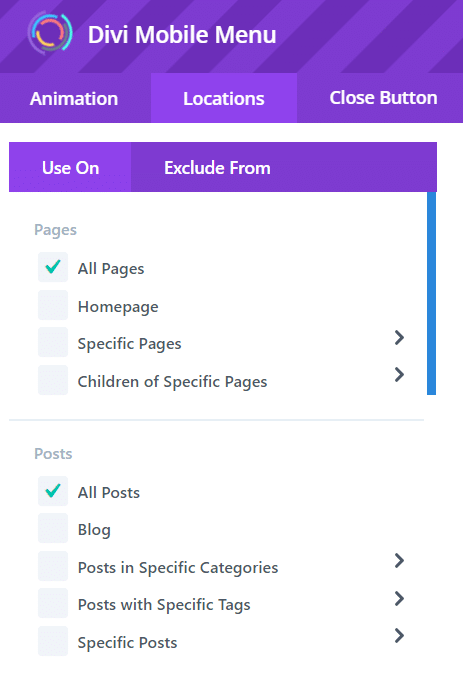Open the Animation tab
This screenshot has width=463, height=680.
[x=74, y=98]
